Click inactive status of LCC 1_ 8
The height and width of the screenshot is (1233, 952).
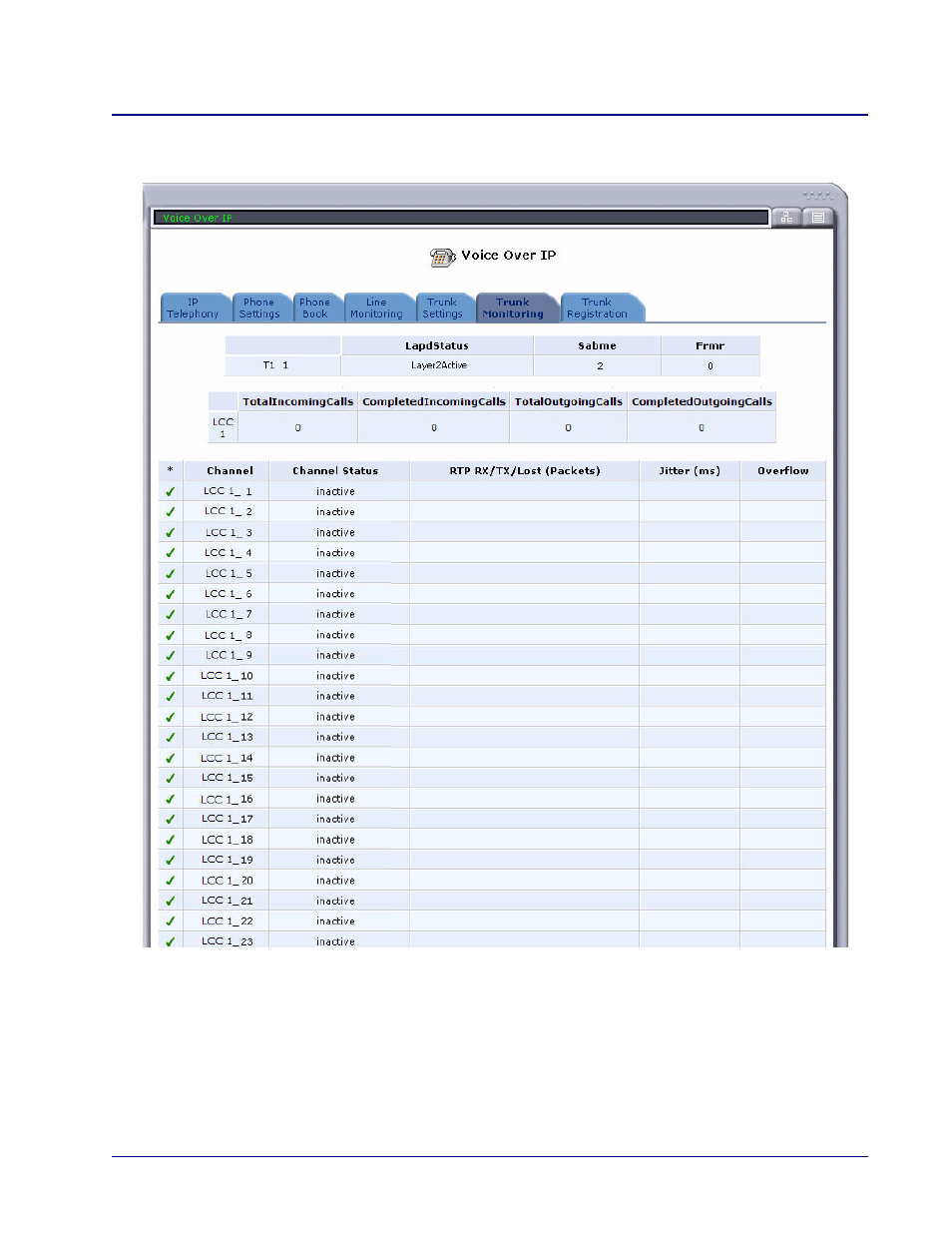pos(335,635)
